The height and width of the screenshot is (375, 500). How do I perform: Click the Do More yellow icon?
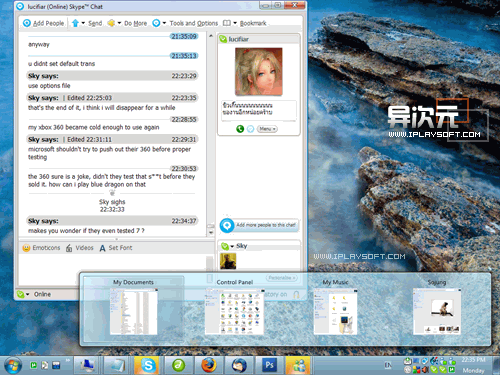coord(111,23)
